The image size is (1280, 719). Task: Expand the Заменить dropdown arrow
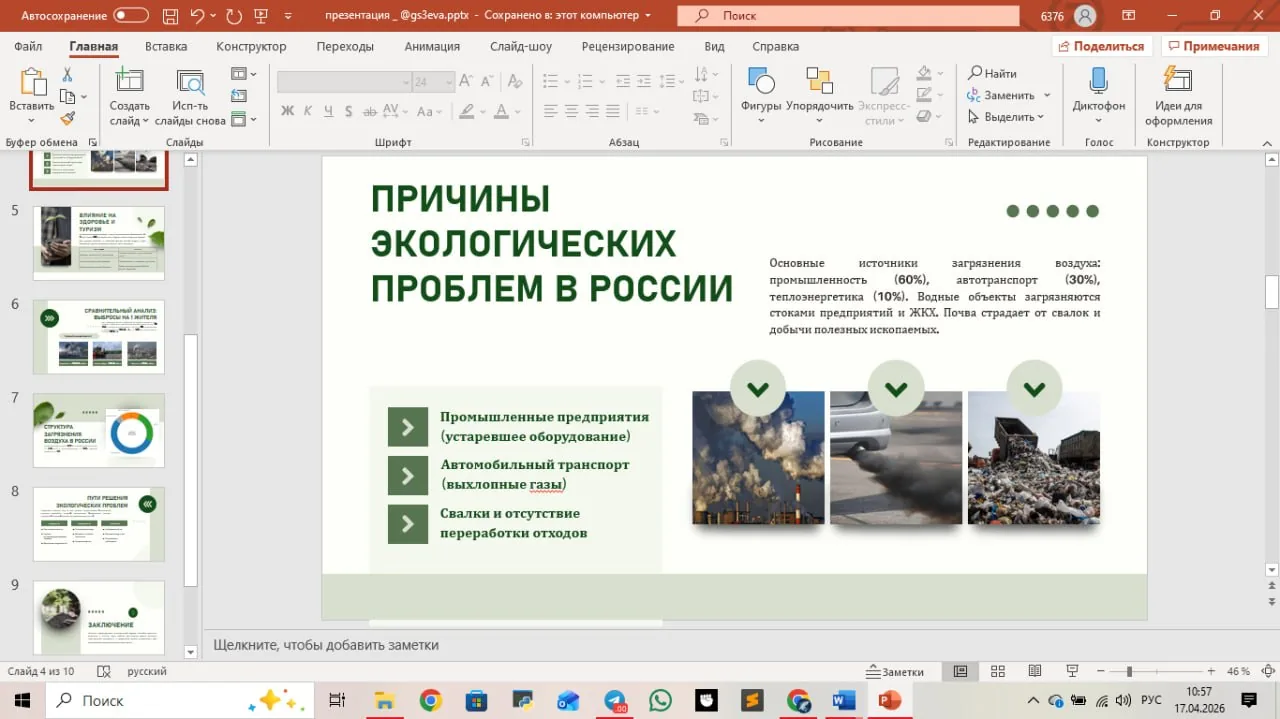coord(1047,95)
